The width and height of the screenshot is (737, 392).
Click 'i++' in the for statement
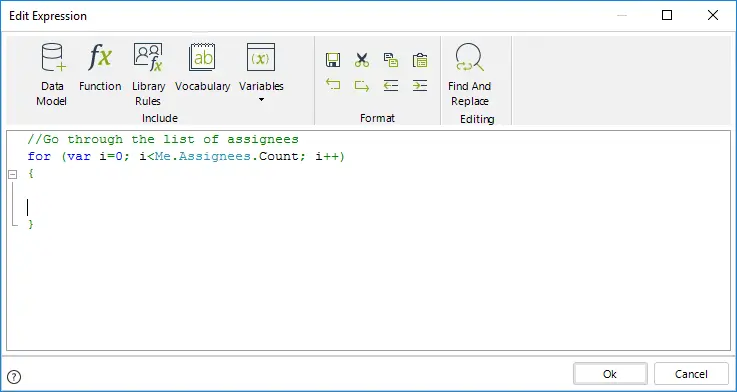pos(327,156)
